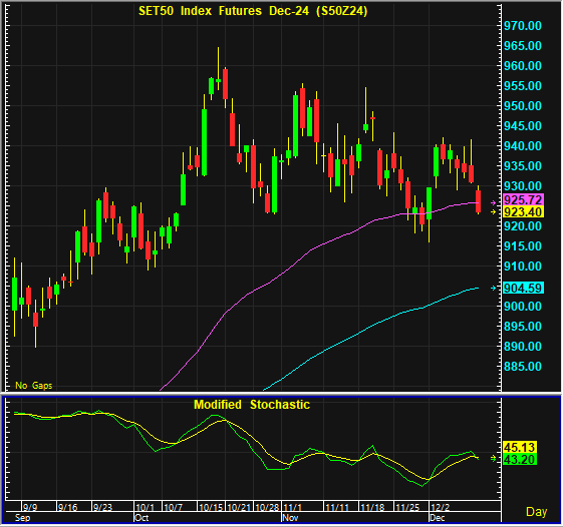Click the yellow 45.13 stochastic value label
This screenshot has width=563, height=527.
pos(520,447)
